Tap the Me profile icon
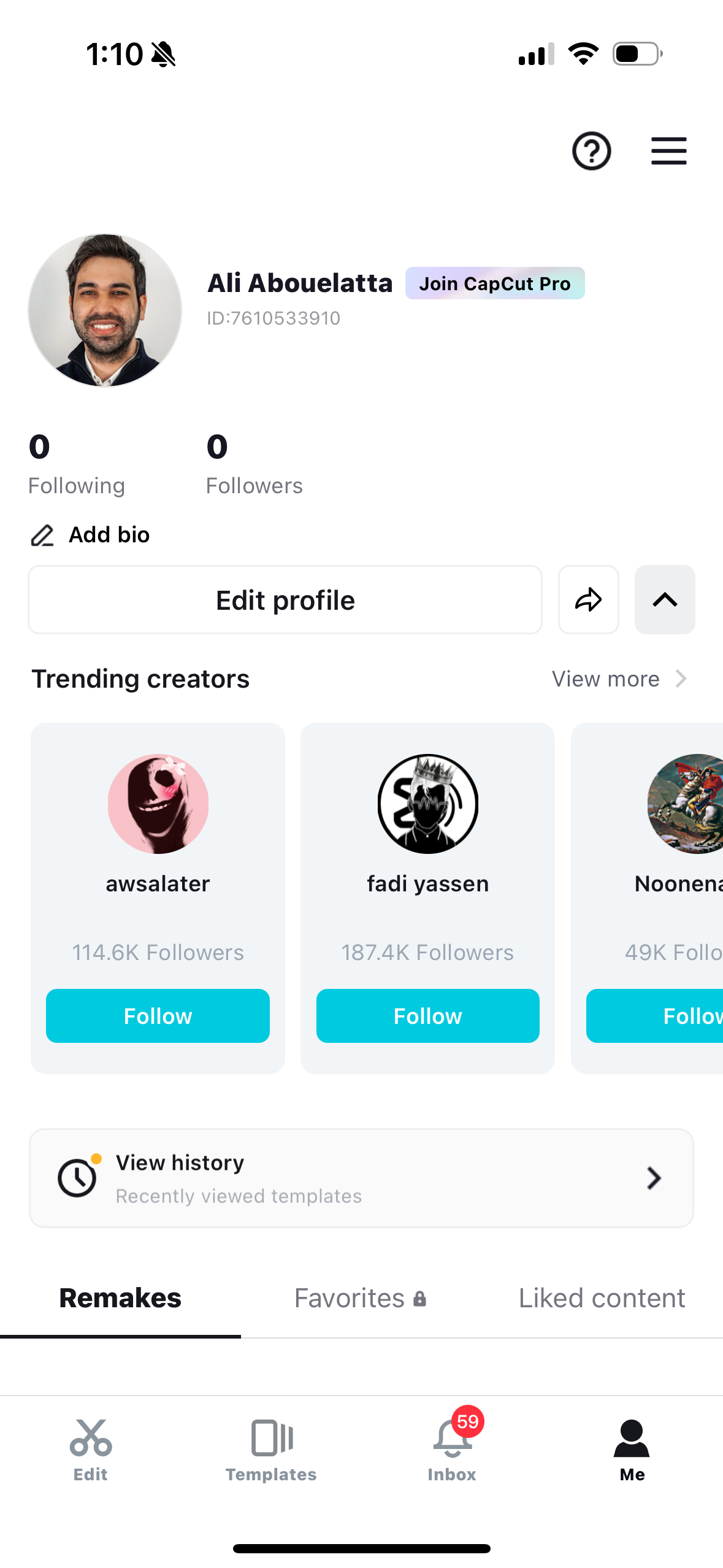 tap(632, 1437)
